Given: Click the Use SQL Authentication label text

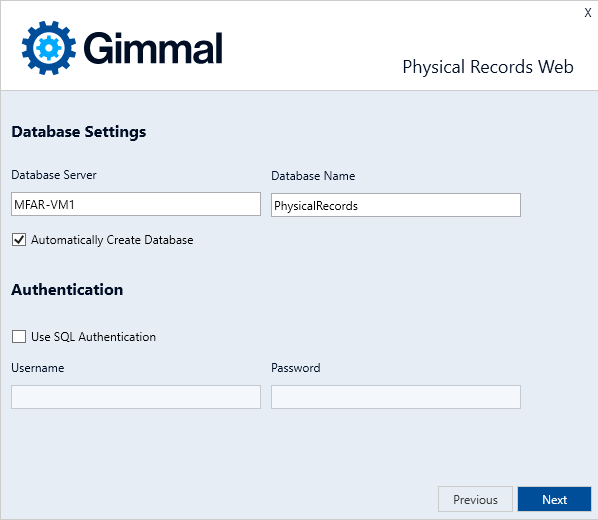Looking at the screenshot, I should (x=93, y=337).
